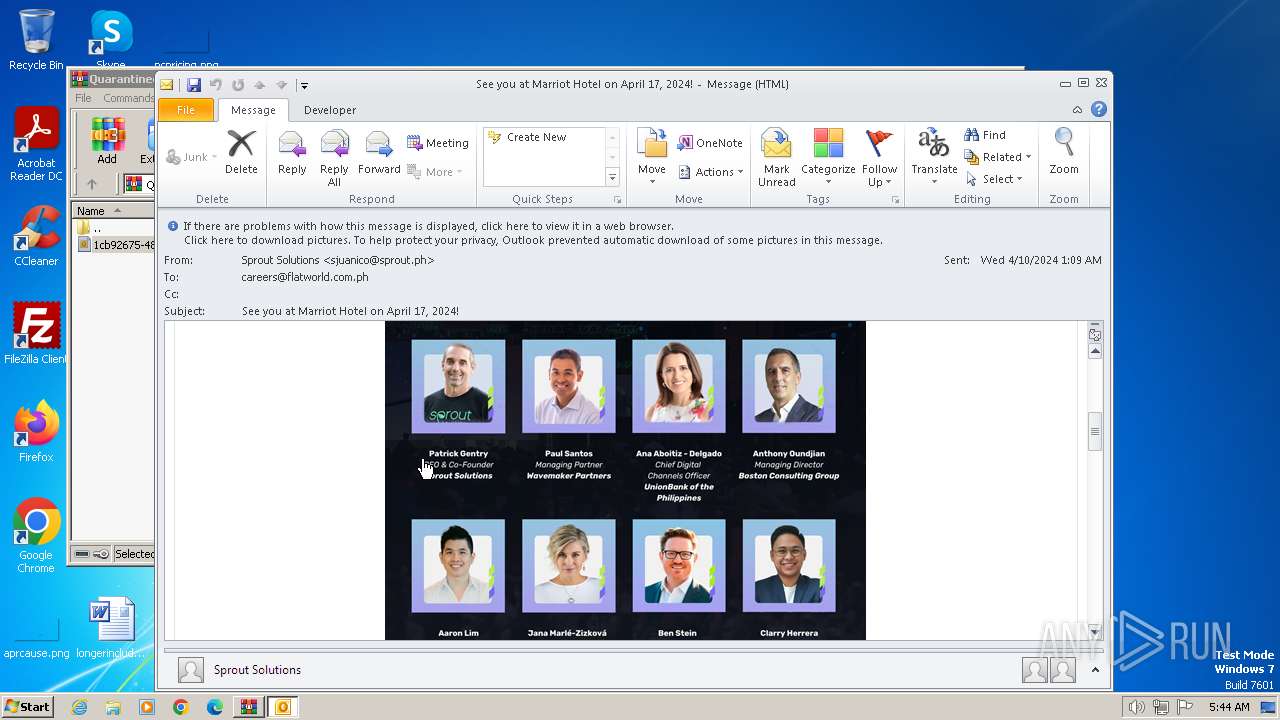Open Junk options dropdown
The height and width of the screenshot is (720, 1280).
(x=191, y=157)
